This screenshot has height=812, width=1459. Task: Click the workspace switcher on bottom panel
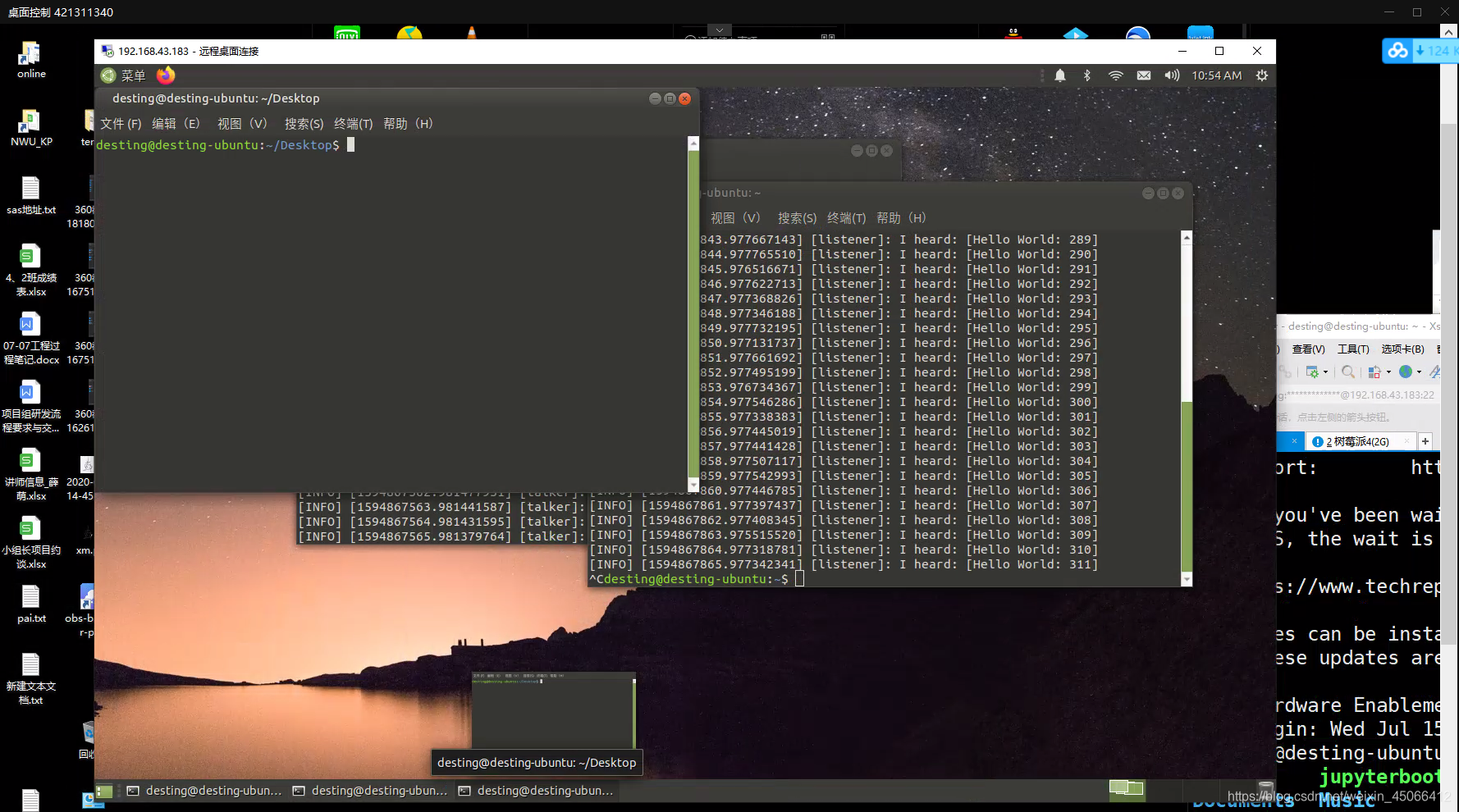[1127, 788]
